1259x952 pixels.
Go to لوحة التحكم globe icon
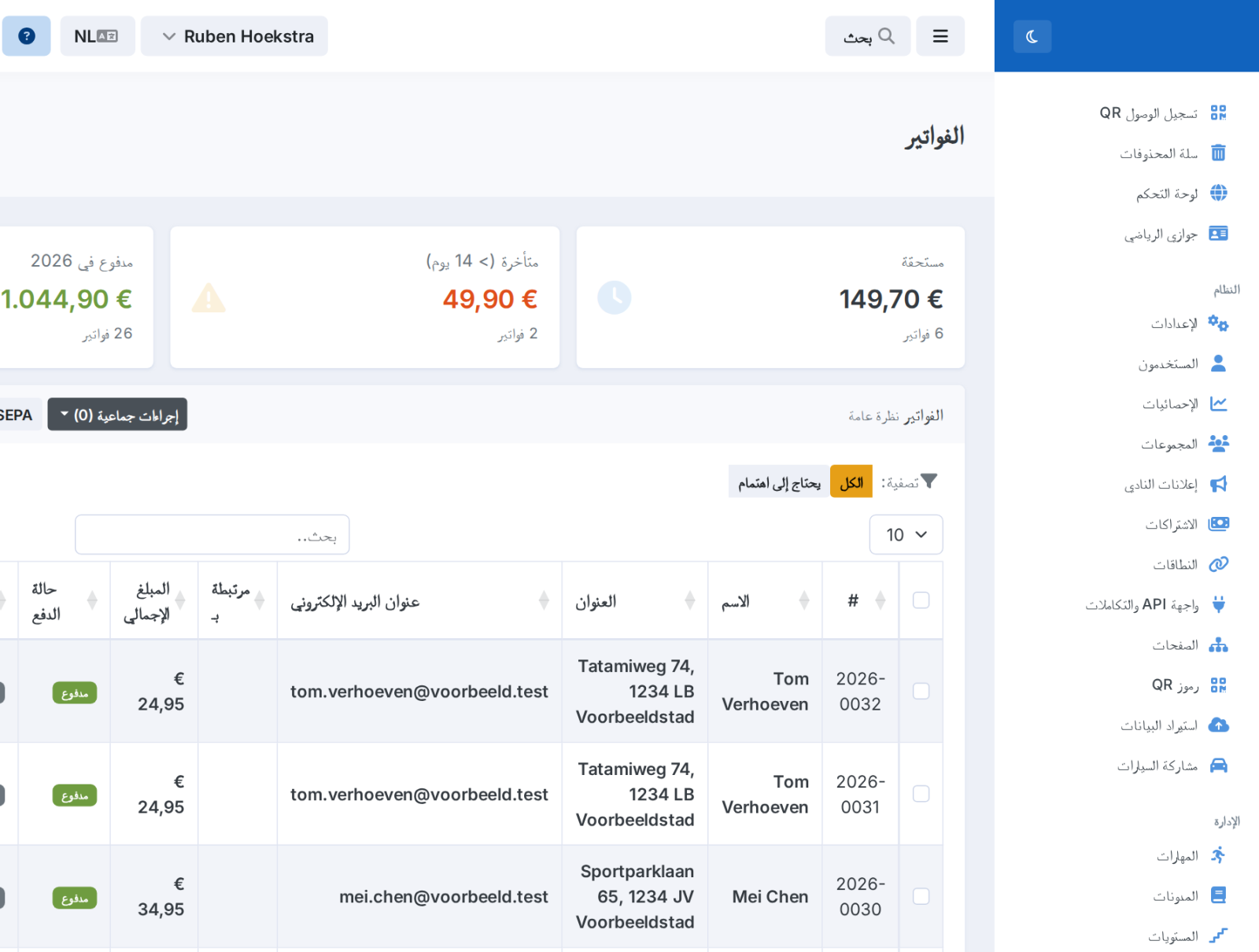[x=1218, y=193]
